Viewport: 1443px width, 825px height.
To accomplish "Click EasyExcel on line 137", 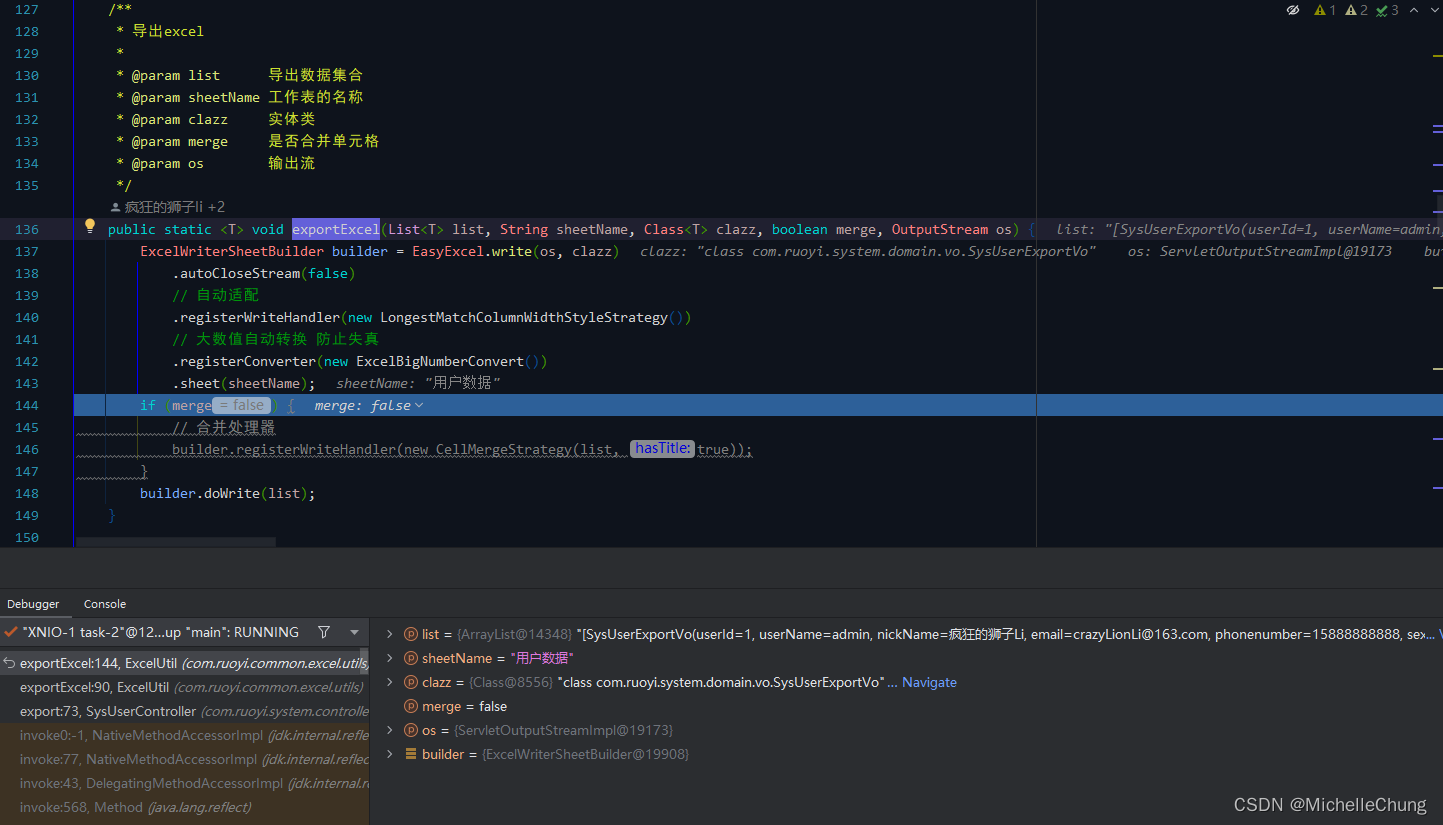I will (448, 251).
